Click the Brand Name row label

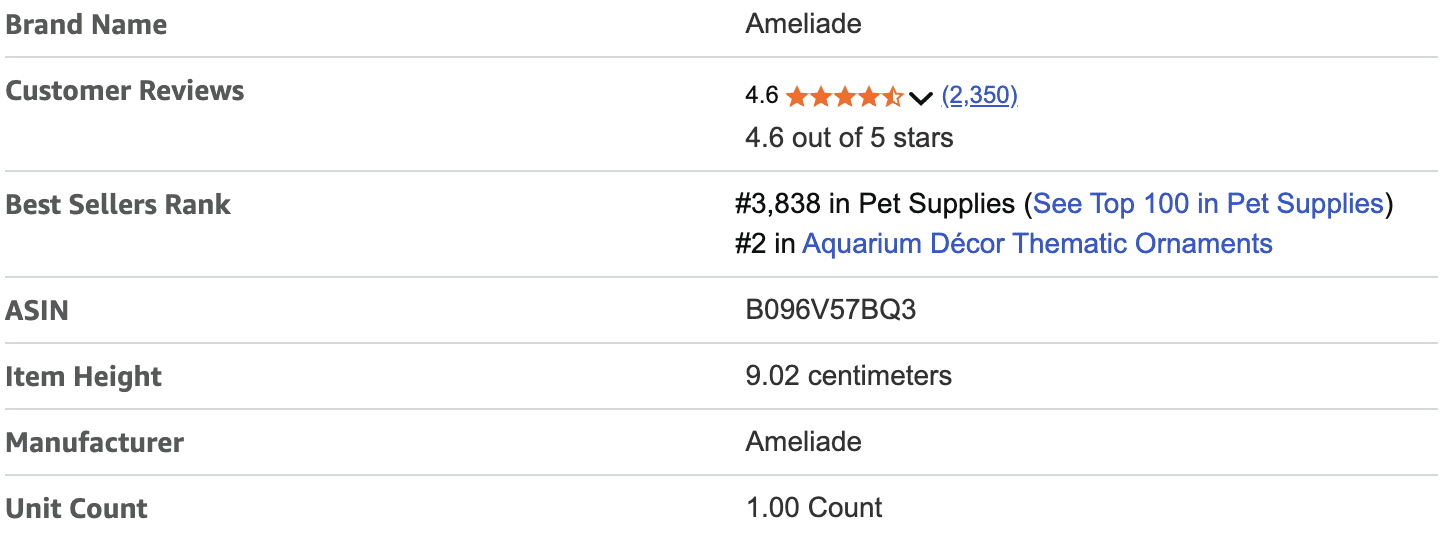point(86,25)
